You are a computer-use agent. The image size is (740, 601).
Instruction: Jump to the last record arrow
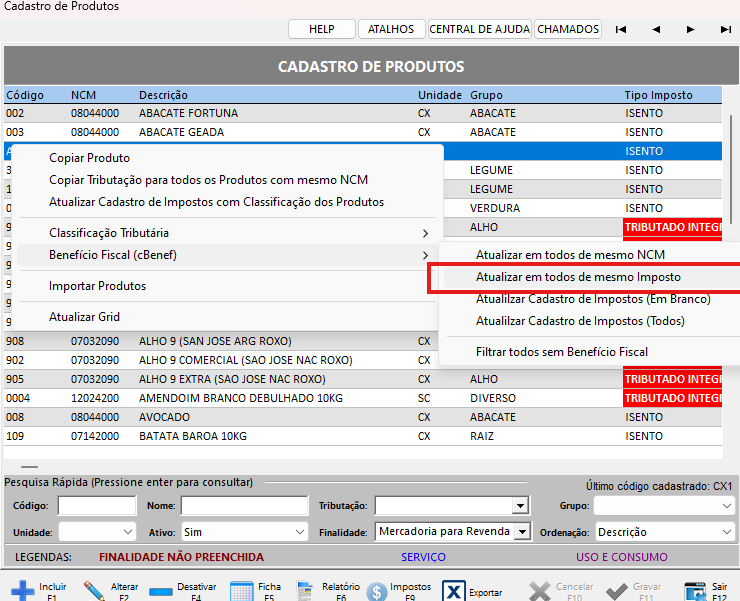[725, 29]
